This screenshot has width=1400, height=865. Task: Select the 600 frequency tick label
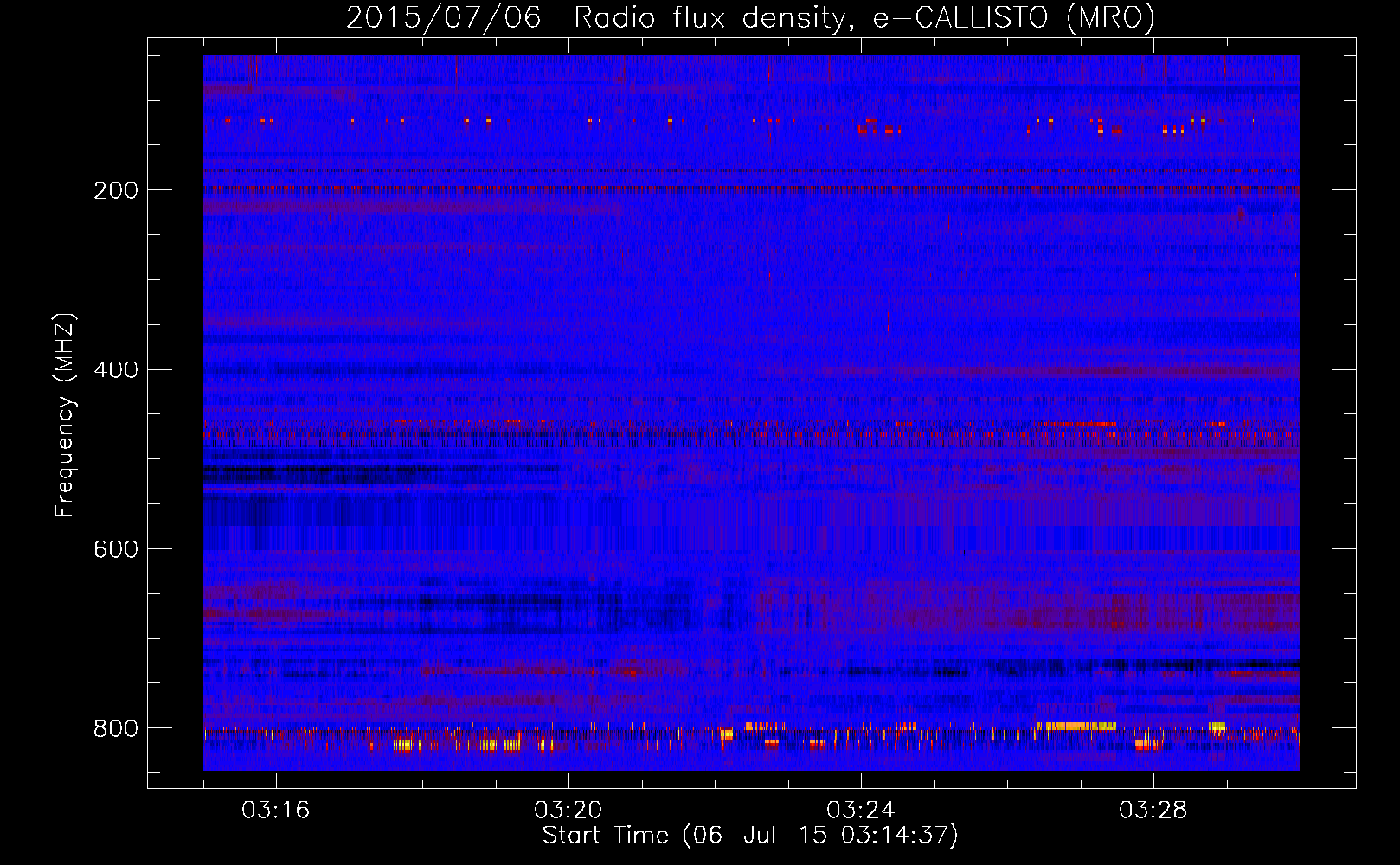[116, 550]
